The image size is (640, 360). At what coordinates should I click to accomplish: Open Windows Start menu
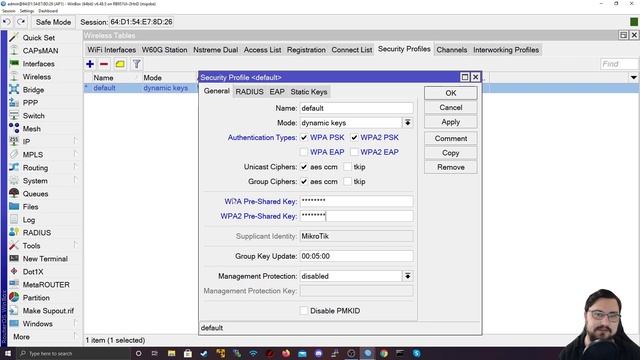[7, 353]
